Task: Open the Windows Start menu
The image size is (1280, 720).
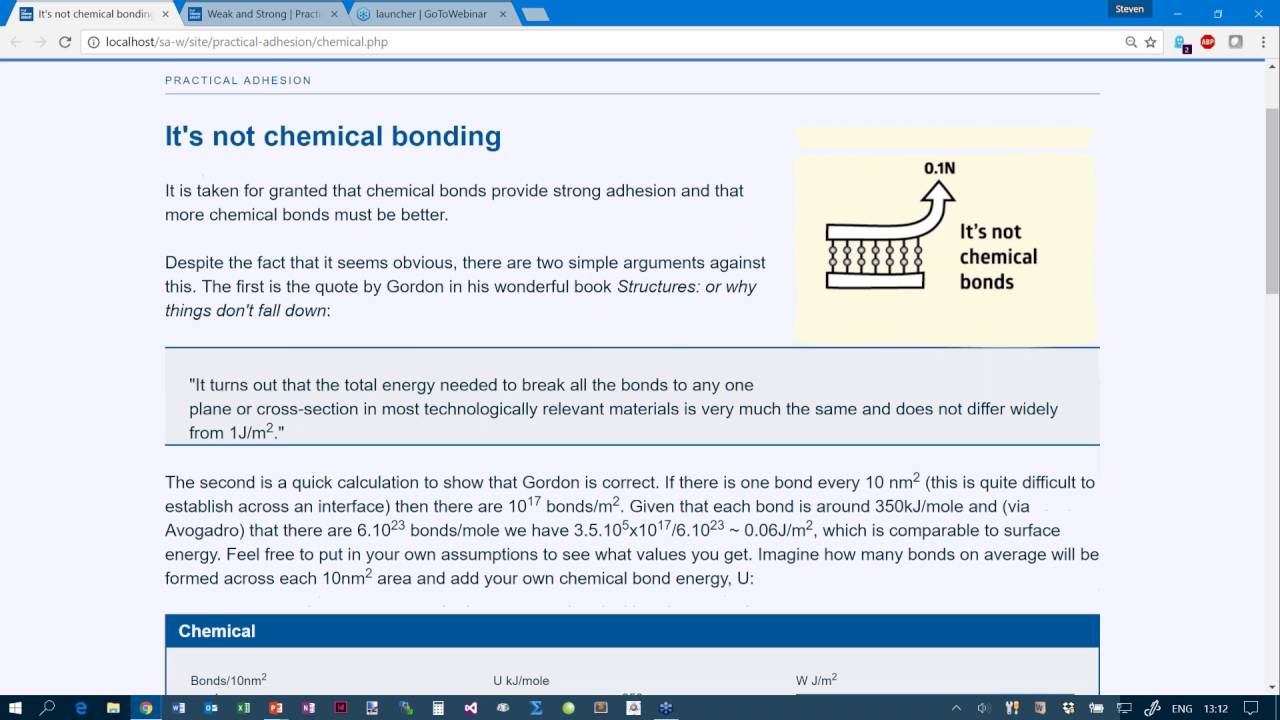Action: coord(15,708)
